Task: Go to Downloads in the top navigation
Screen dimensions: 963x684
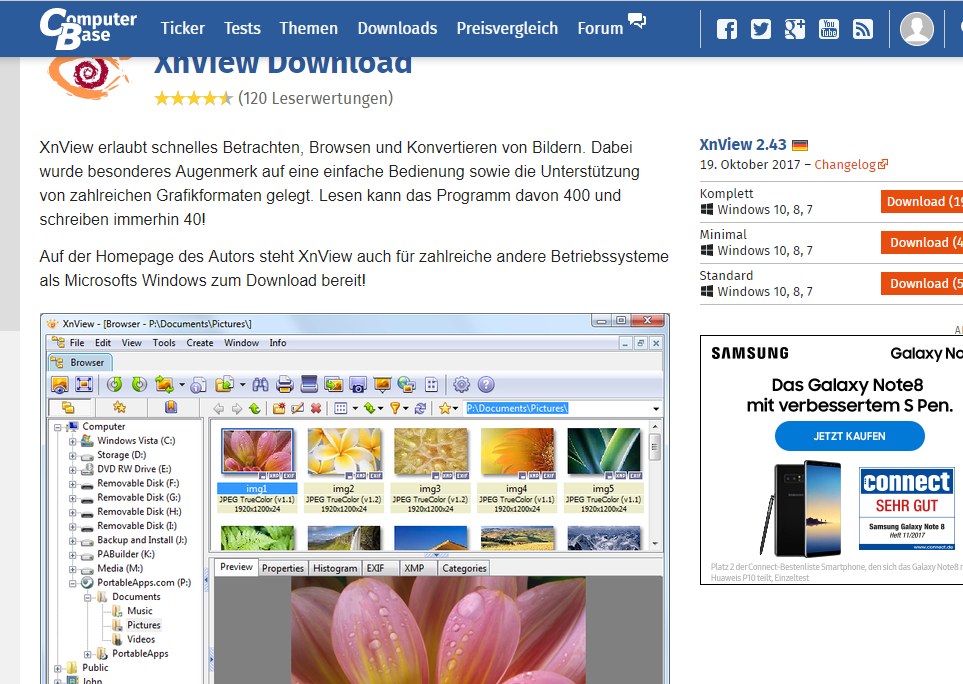Action: coord(397,28)
